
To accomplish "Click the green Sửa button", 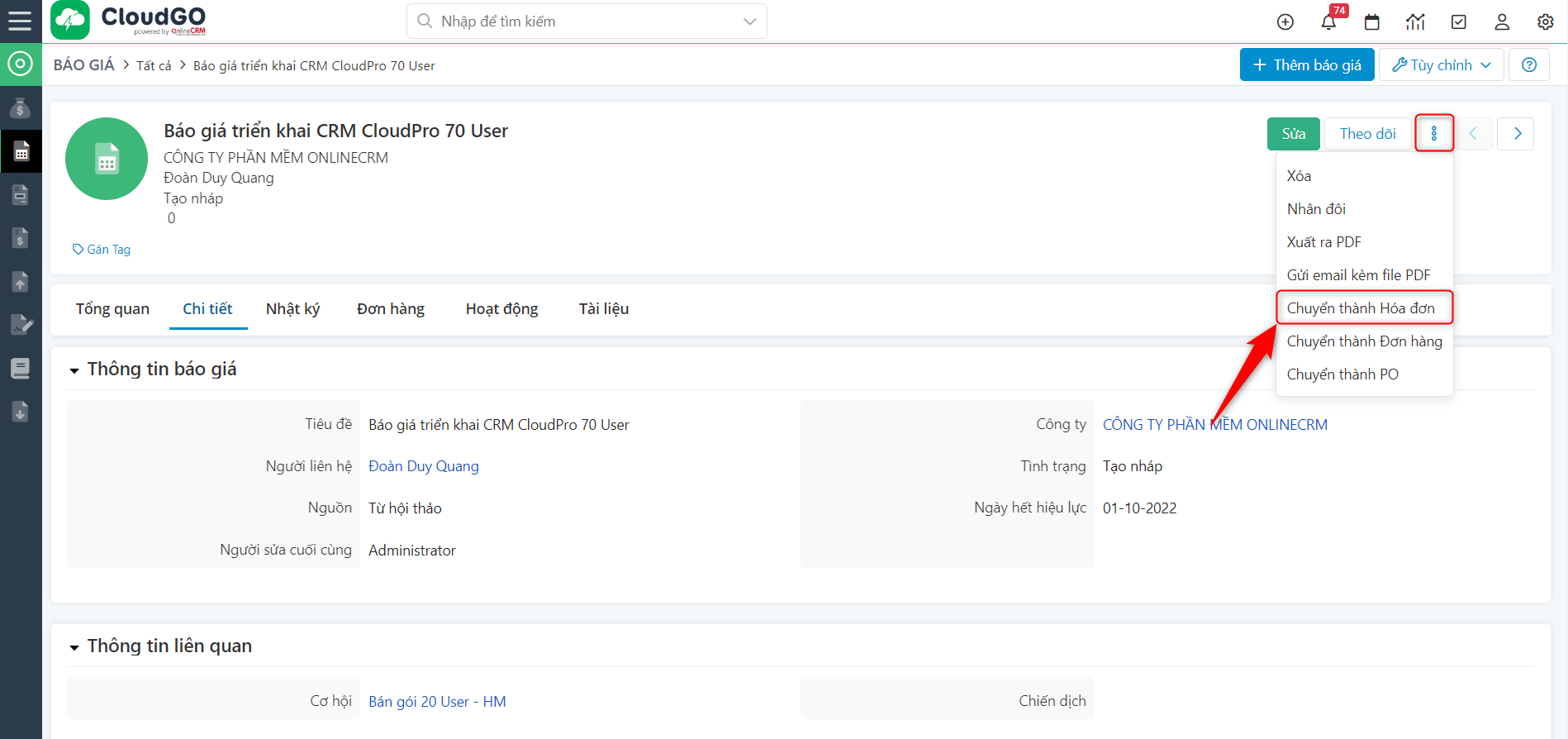I will pos(1293,134).
